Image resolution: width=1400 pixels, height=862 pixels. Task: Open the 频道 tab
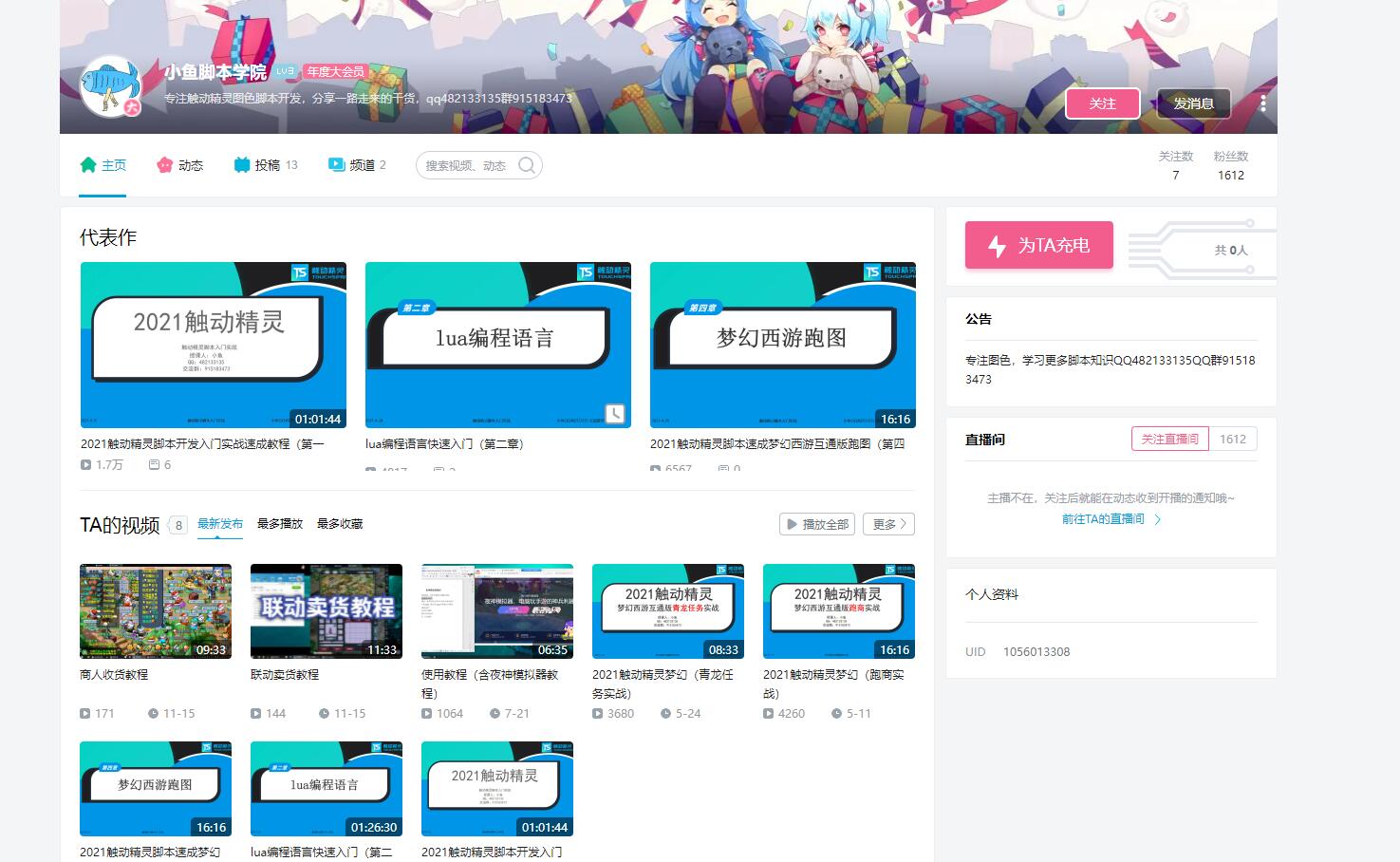(357, 165)
